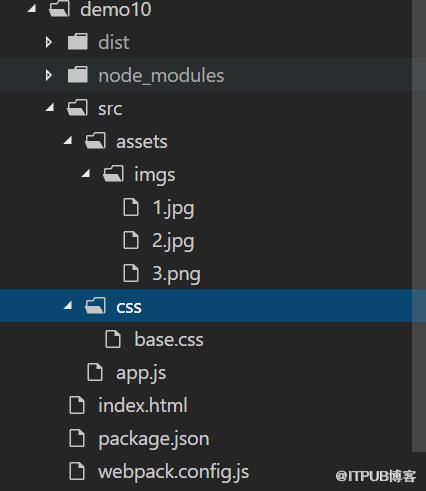Viewport: 426px width, 491px height.
Task: Click the assets open-folder icon
Action: 95,140
